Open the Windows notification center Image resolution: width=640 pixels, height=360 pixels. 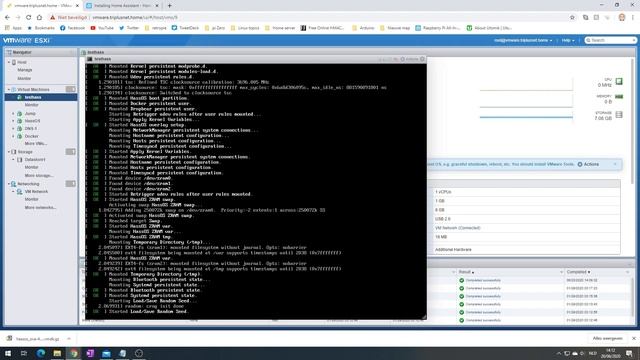click(629, 353)
